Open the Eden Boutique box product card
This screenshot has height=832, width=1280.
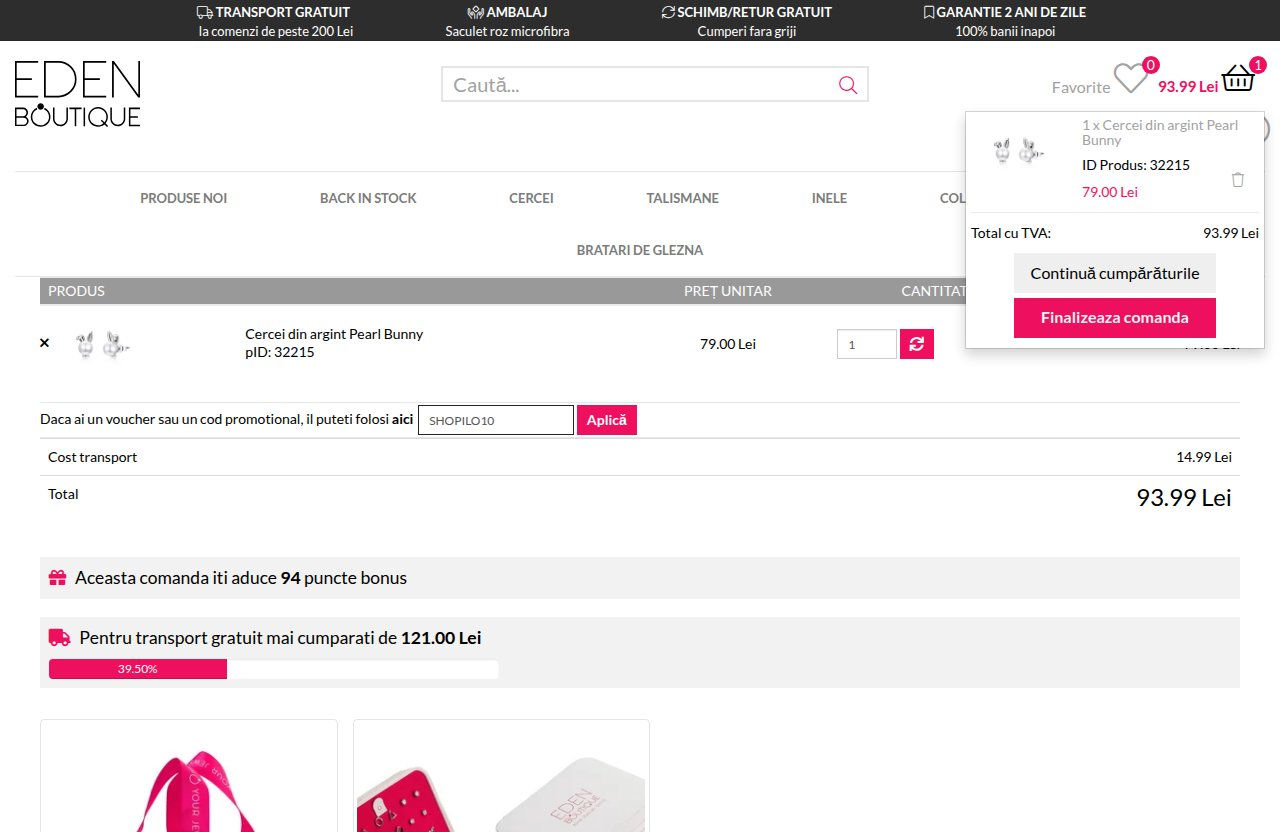click(501, 776)
